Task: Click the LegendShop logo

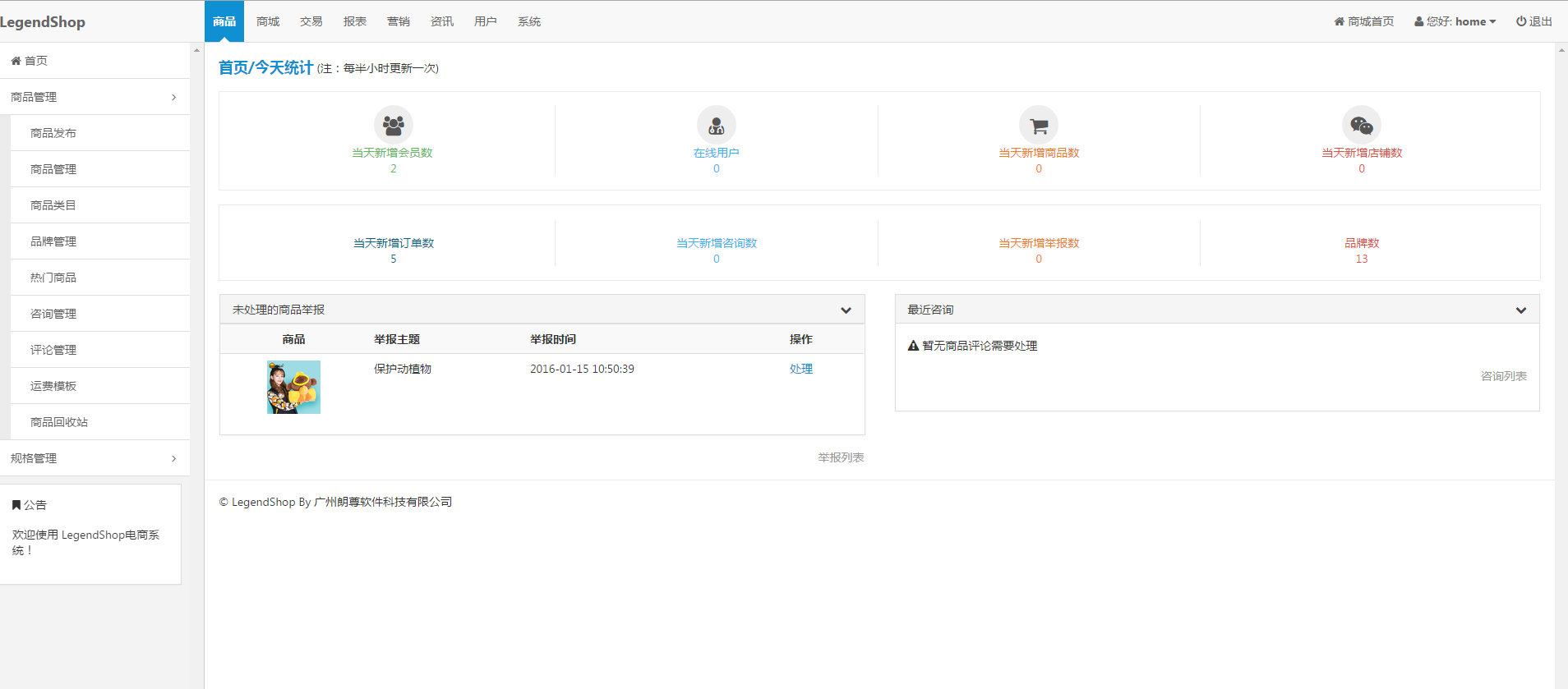Action: pyautogui.click(x=43, y=22)
